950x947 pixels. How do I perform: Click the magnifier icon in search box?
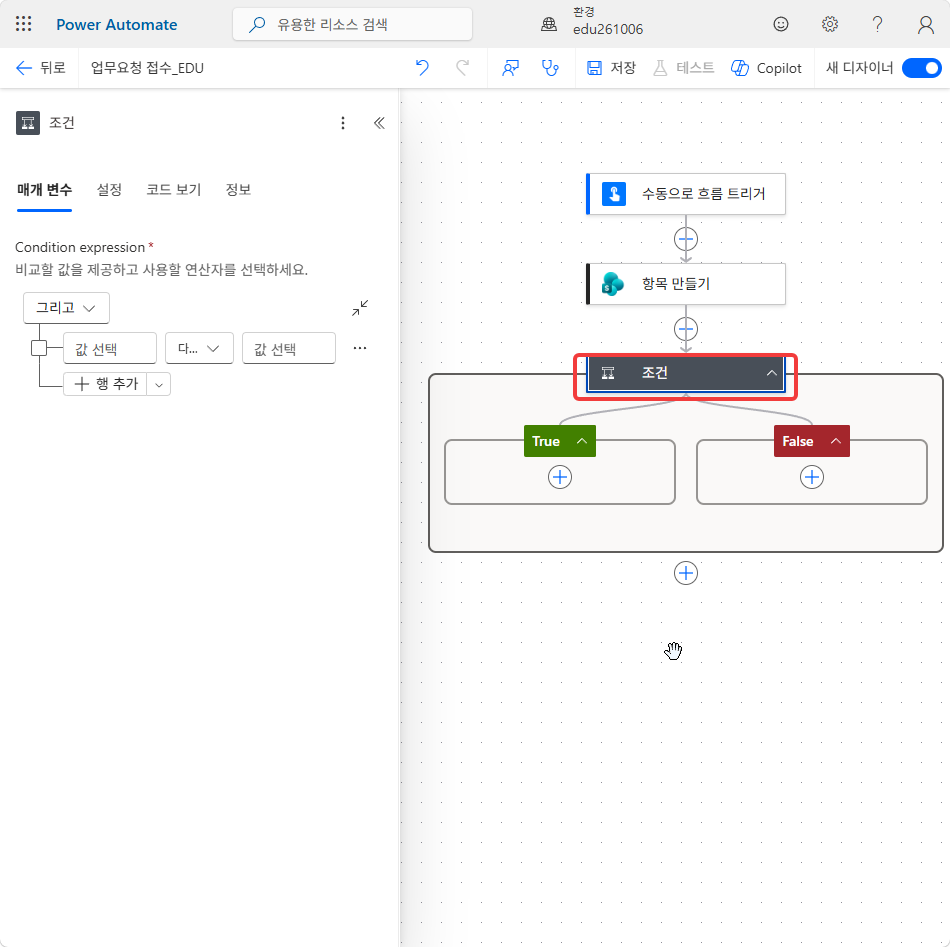click(x=257, y=24)
